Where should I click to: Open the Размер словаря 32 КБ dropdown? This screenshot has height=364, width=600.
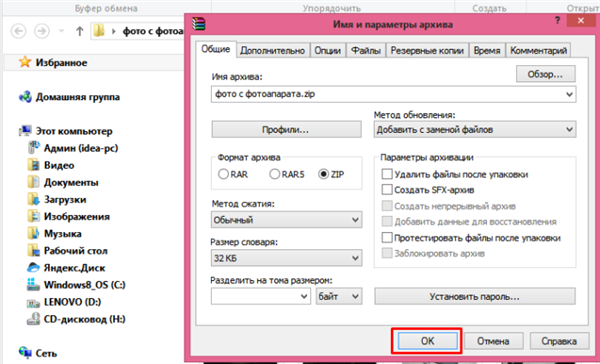click(x=286, y=258)
